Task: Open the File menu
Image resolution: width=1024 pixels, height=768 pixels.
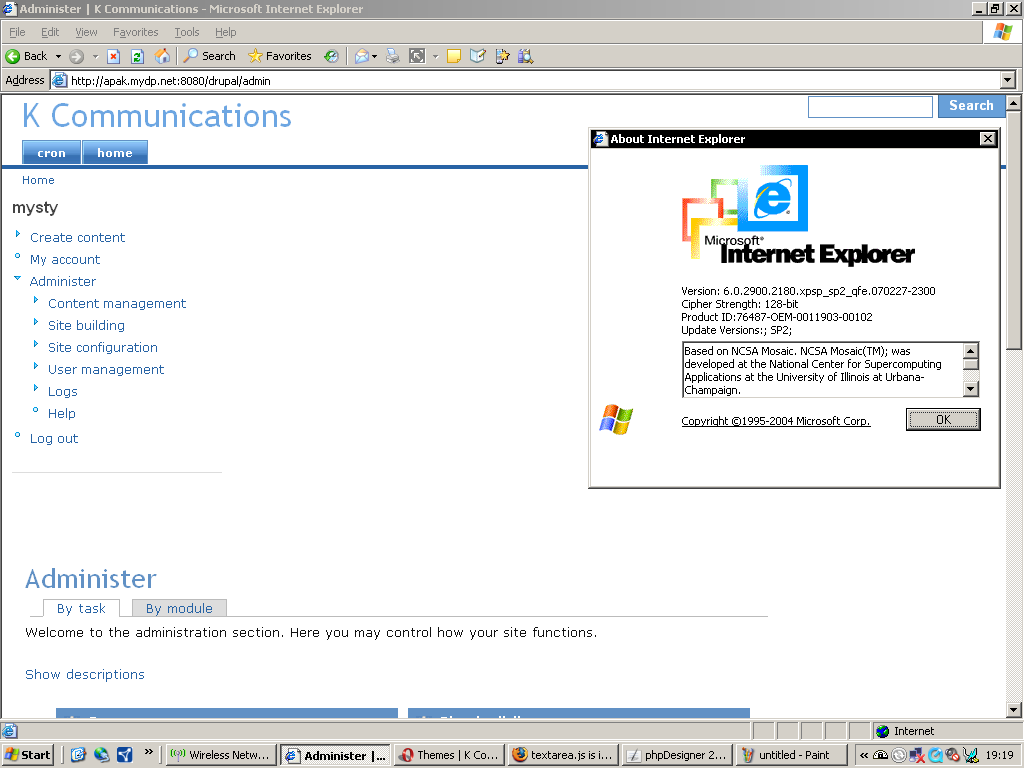Action: (x=17, y=32)
